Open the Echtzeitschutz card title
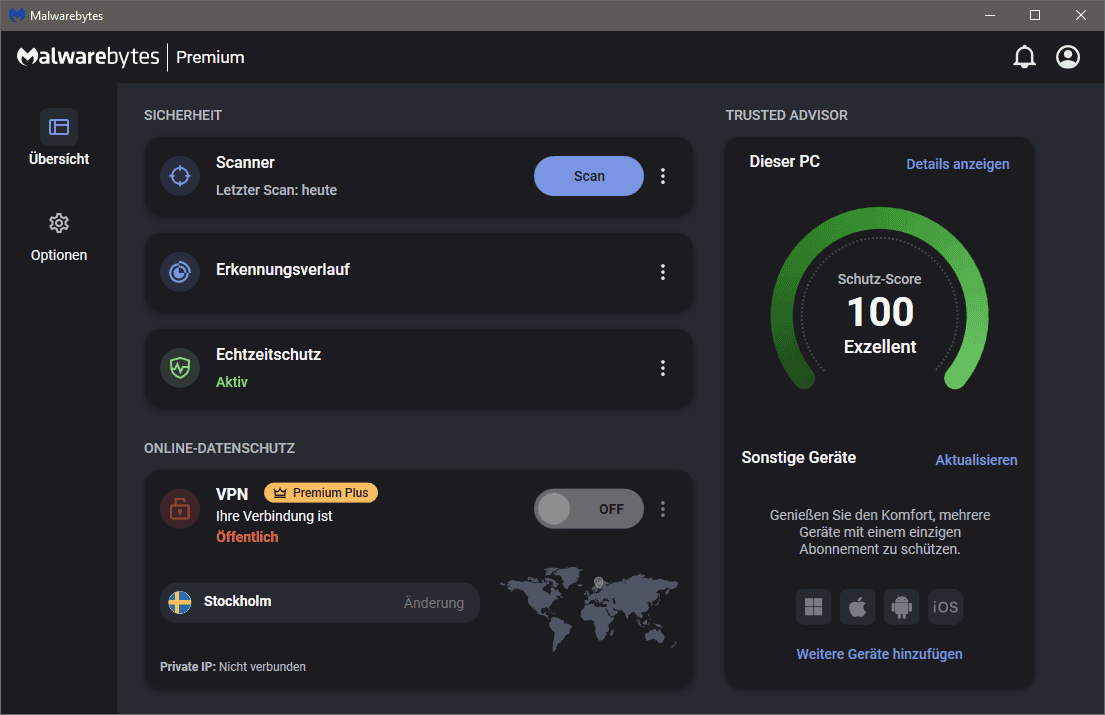Viewport: 1105px width, 715px height. pyautogui.click(x=268, y=354)
